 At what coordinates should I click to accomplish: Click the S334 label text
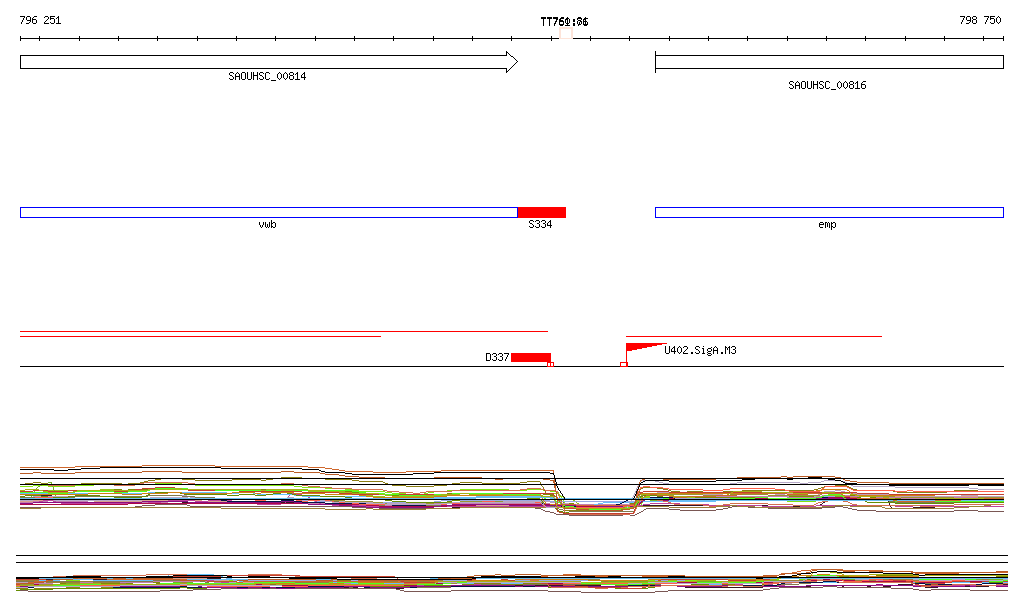540,225
